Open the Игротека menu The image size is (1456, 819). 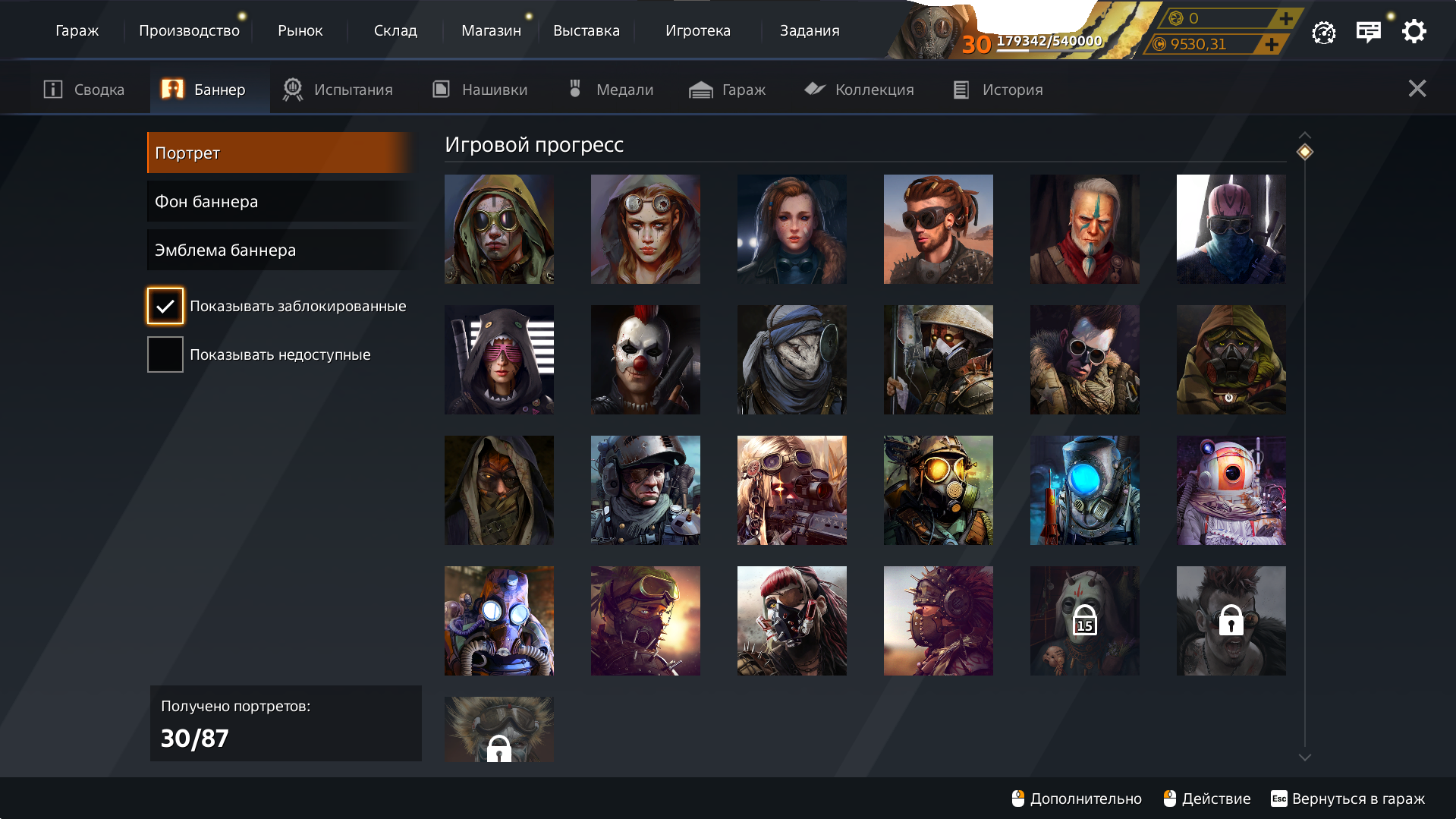click(698, 31)
